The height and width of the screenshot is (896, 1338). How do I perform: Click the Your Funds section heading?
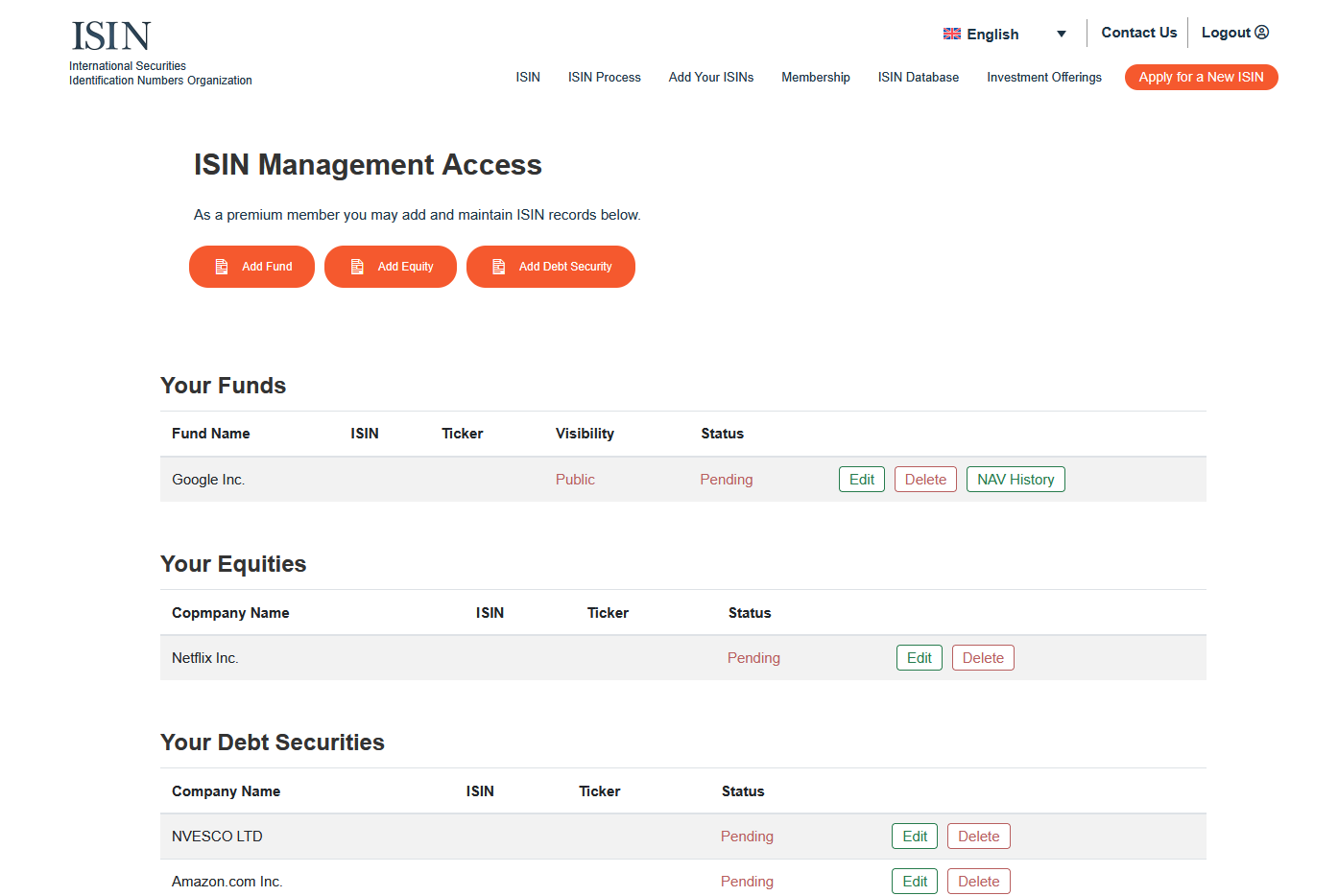pyautogui.click(x=224, y=386)
